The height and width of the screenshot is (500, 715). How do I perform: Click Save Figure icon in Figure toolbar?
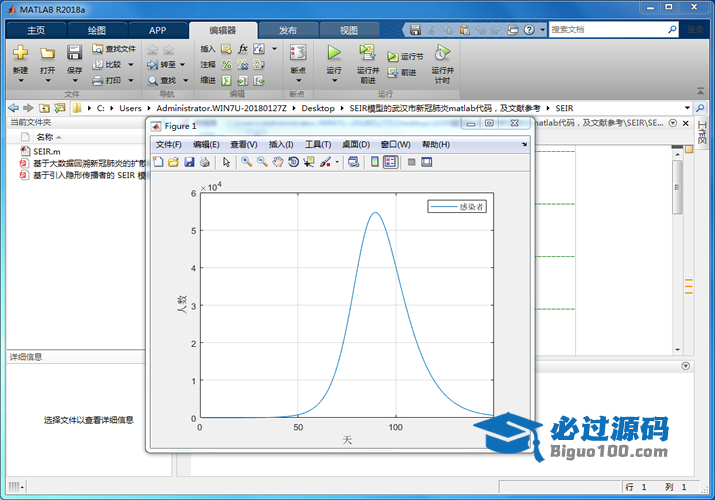coord(189,162)
